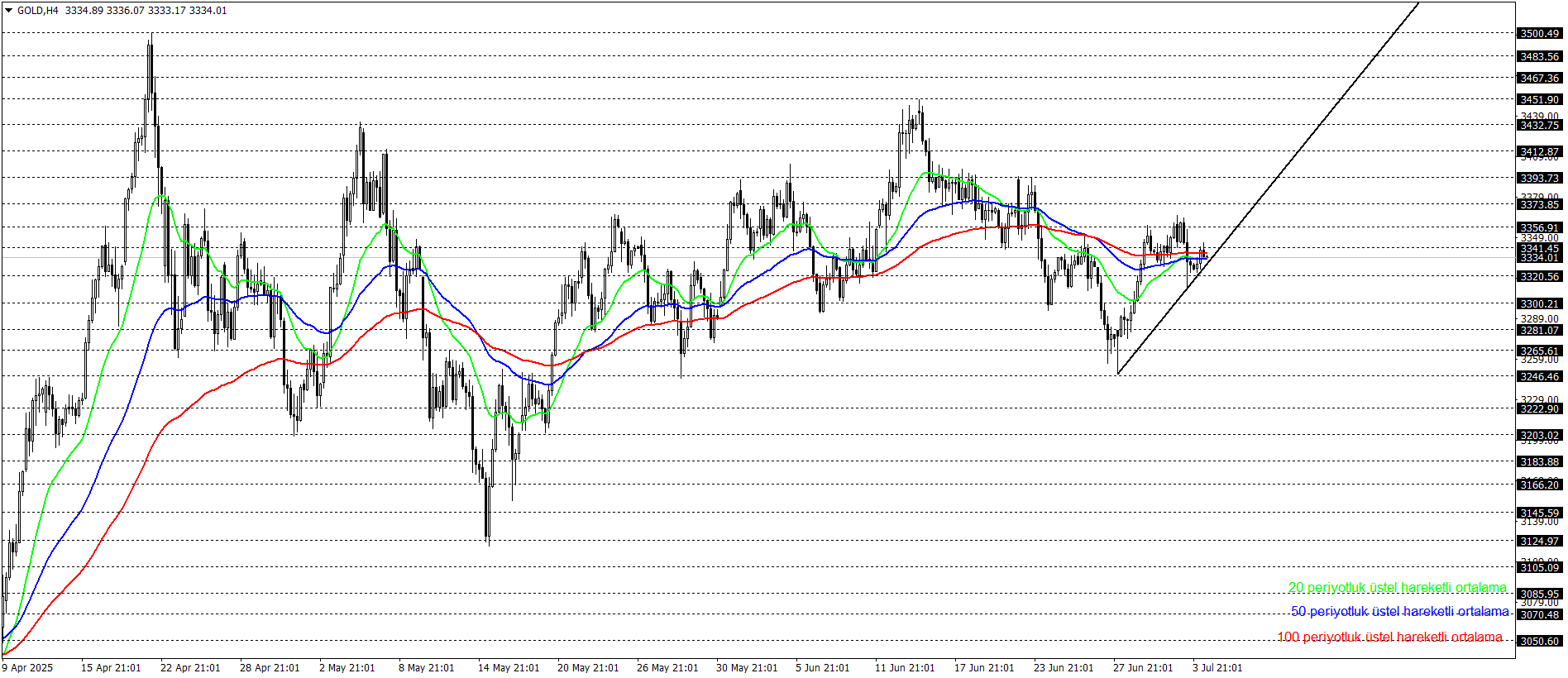Screen dimensions: 1568x678
Task: Click the 27 Jun 21:01 time label
Action: pyautogui.click(x=1143, y=668)
